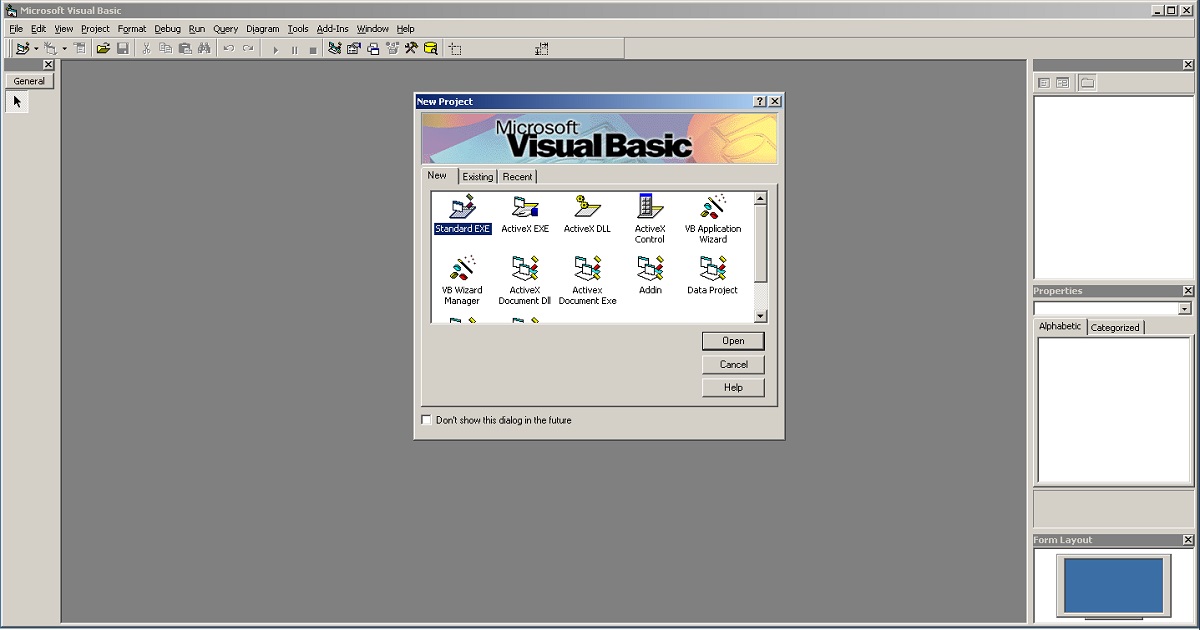The height and width of the screenshot is (630, 1200).
Task: Switch to the Existing tab
Action: (x=478, y=177)
